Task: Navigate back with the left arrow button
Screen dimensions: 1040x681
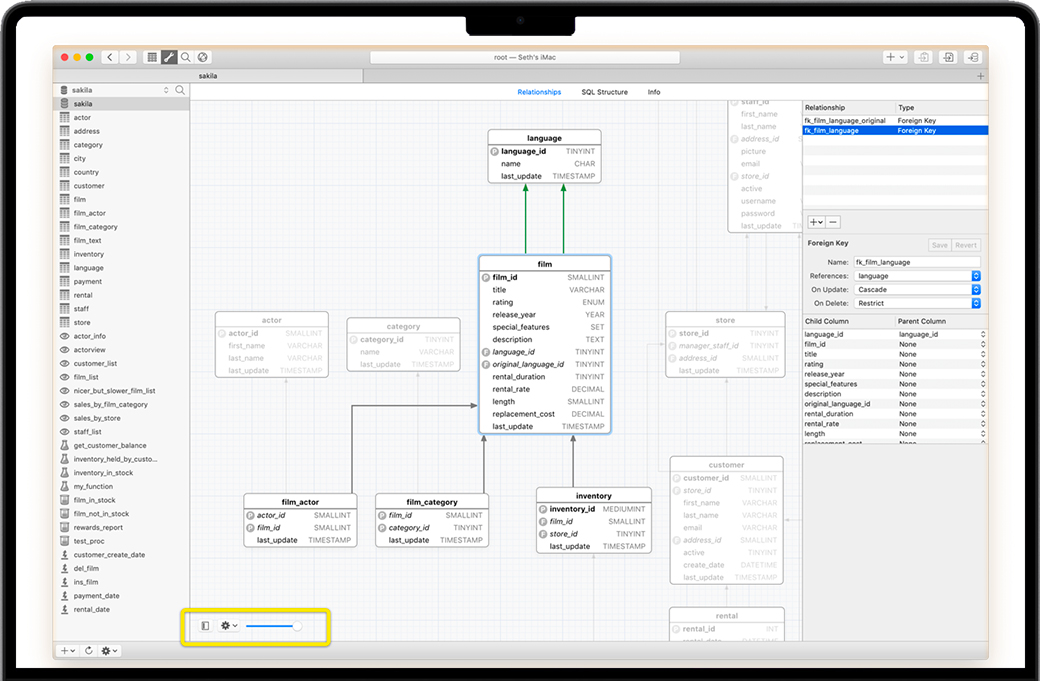Action: pos(110,58)
